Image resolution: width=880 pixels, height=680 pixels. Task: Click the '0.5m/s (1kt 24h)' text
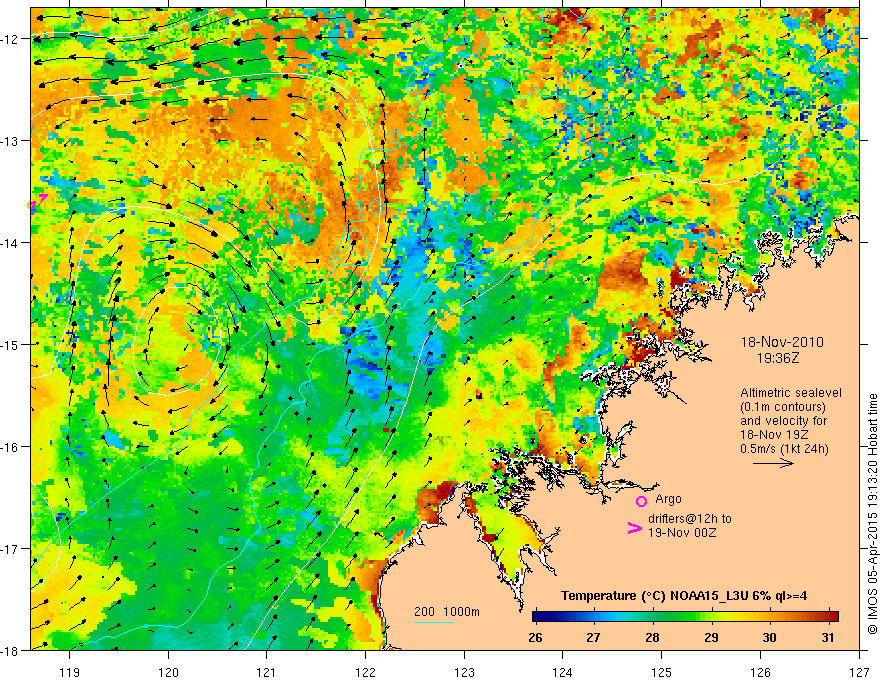click(x=785, y=449)
